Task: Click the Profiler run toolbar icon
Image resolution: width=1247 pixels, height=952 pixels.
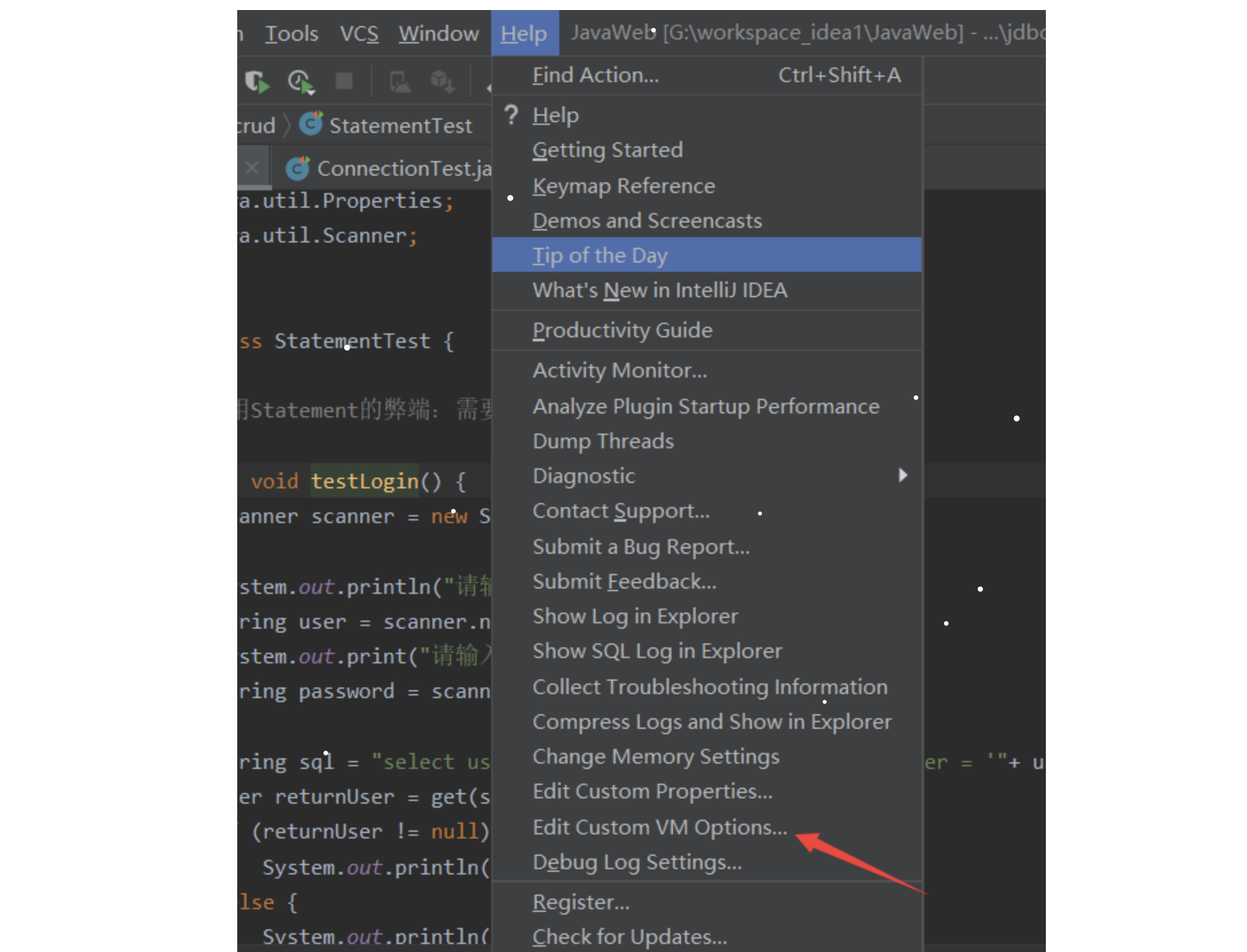Action: (301, 82)
